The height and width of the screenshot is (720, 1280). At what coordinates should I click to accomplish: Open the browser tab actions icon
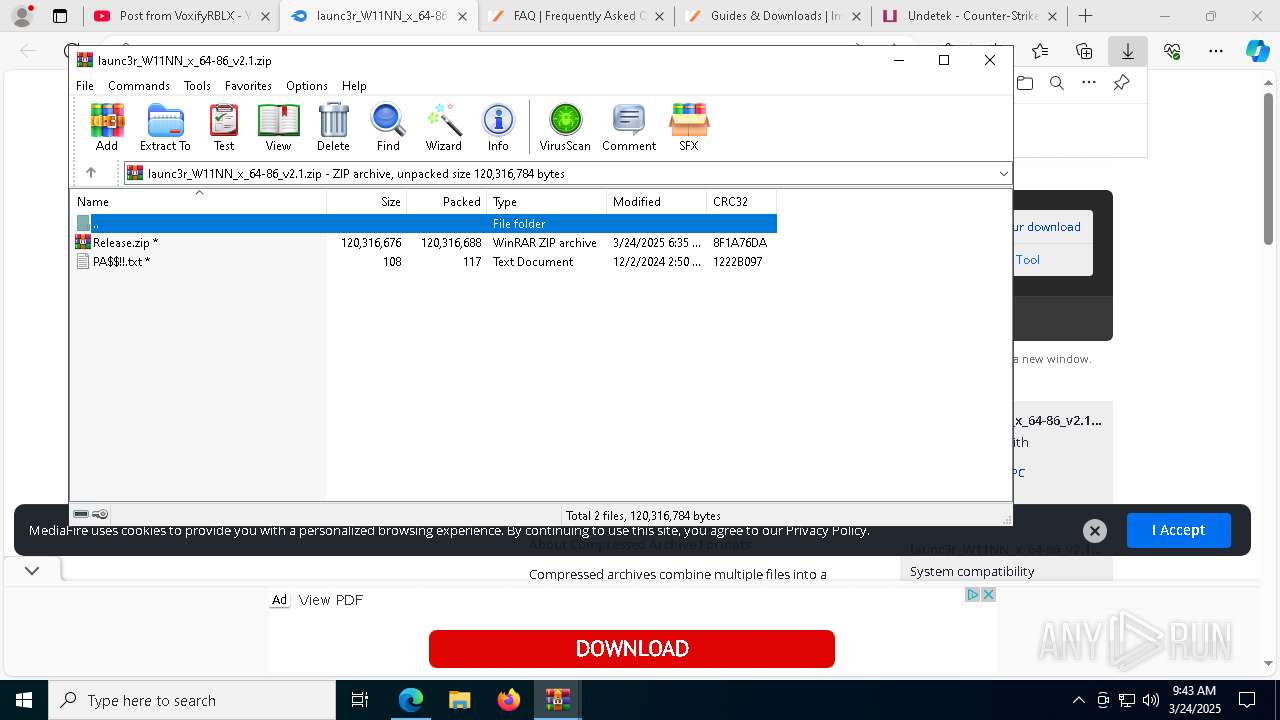click(60, 16)
